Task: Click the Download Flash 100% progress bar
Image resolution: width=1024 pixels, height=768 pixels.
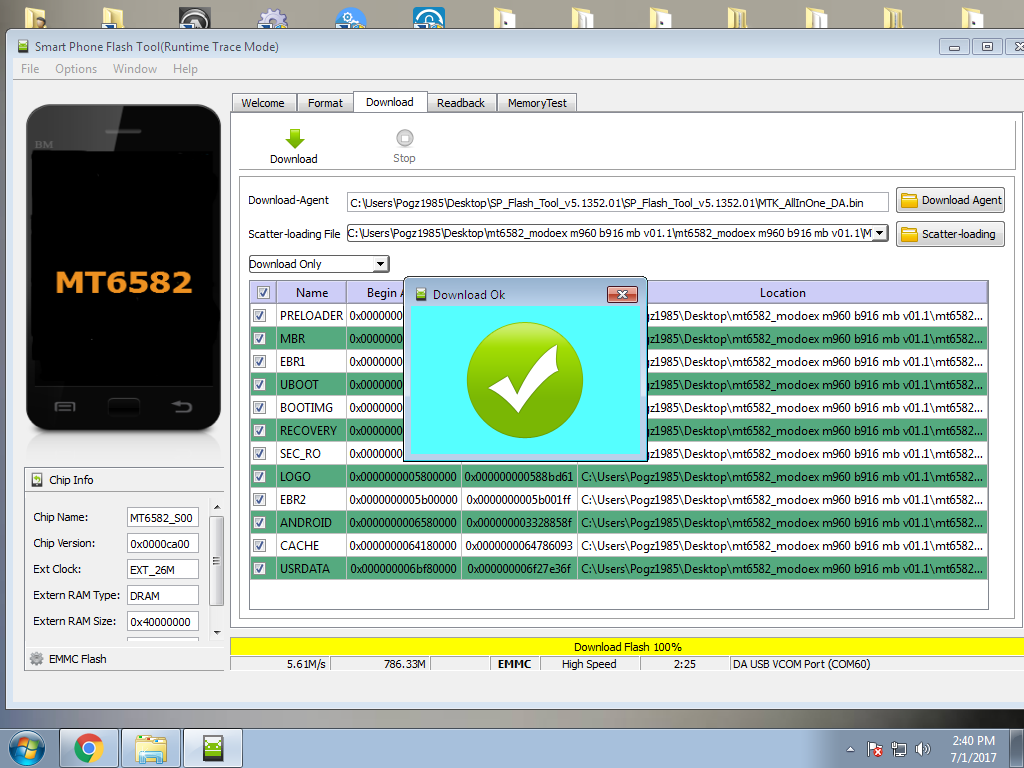Action: 628,647
